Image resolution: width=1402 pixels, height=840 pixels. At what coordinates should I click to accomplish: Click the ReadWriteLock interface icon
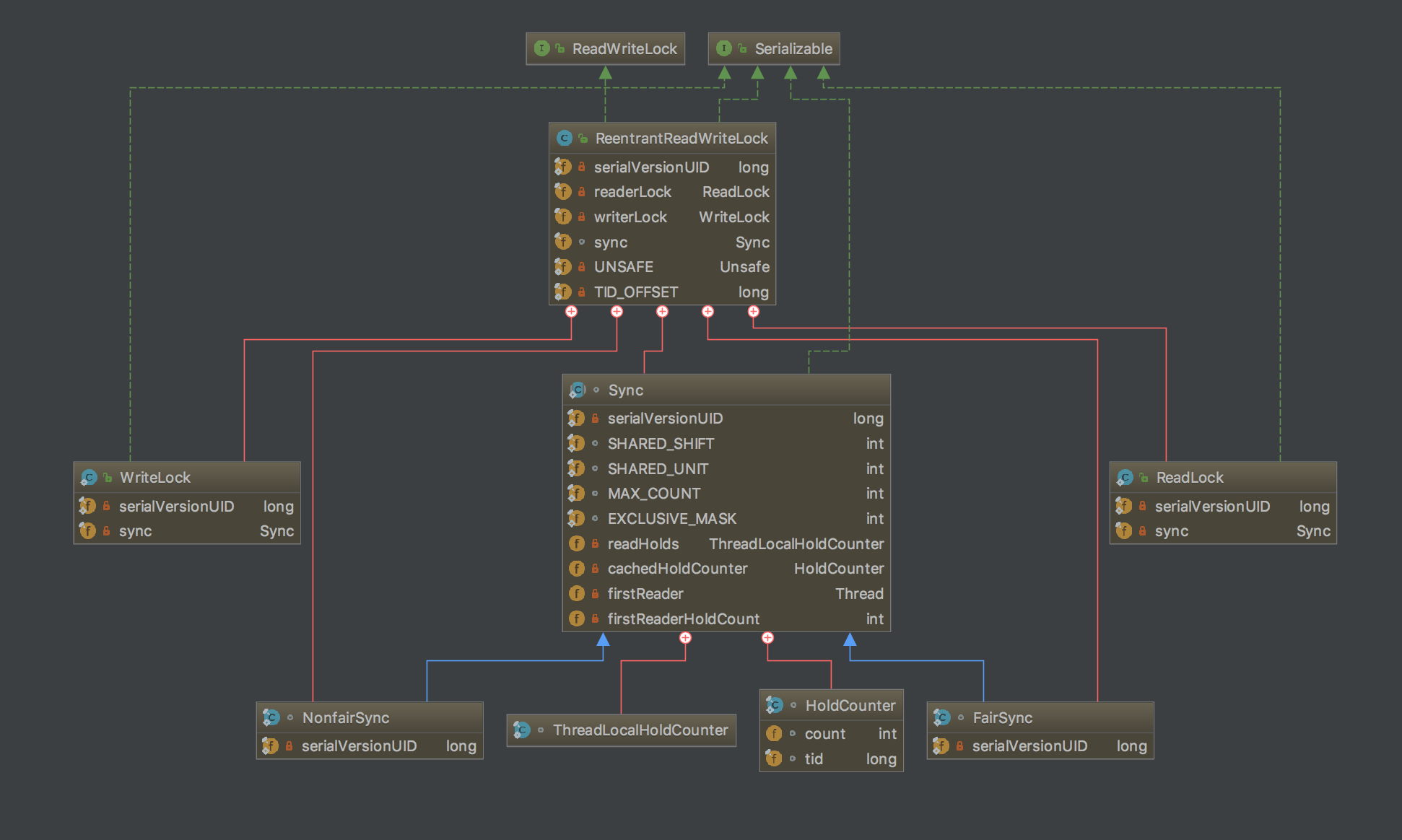[x=541, y=48]
